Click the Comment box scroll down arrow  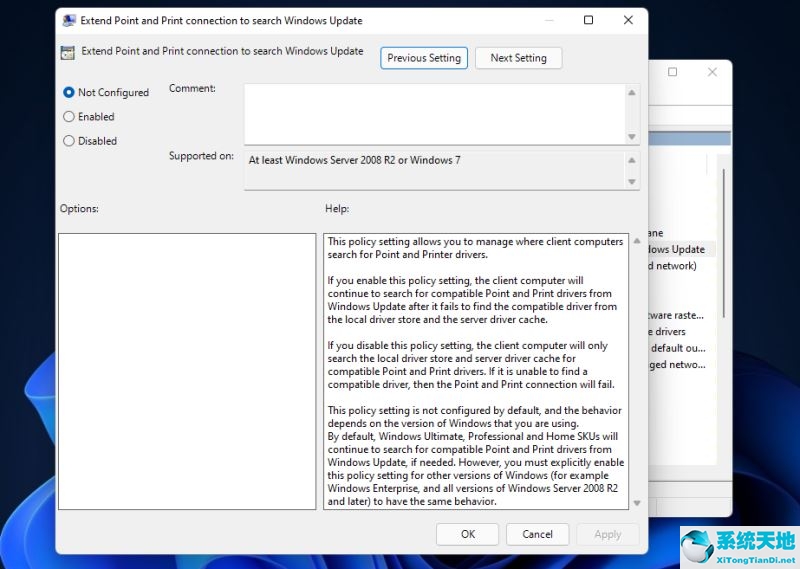tap(632, 137)
